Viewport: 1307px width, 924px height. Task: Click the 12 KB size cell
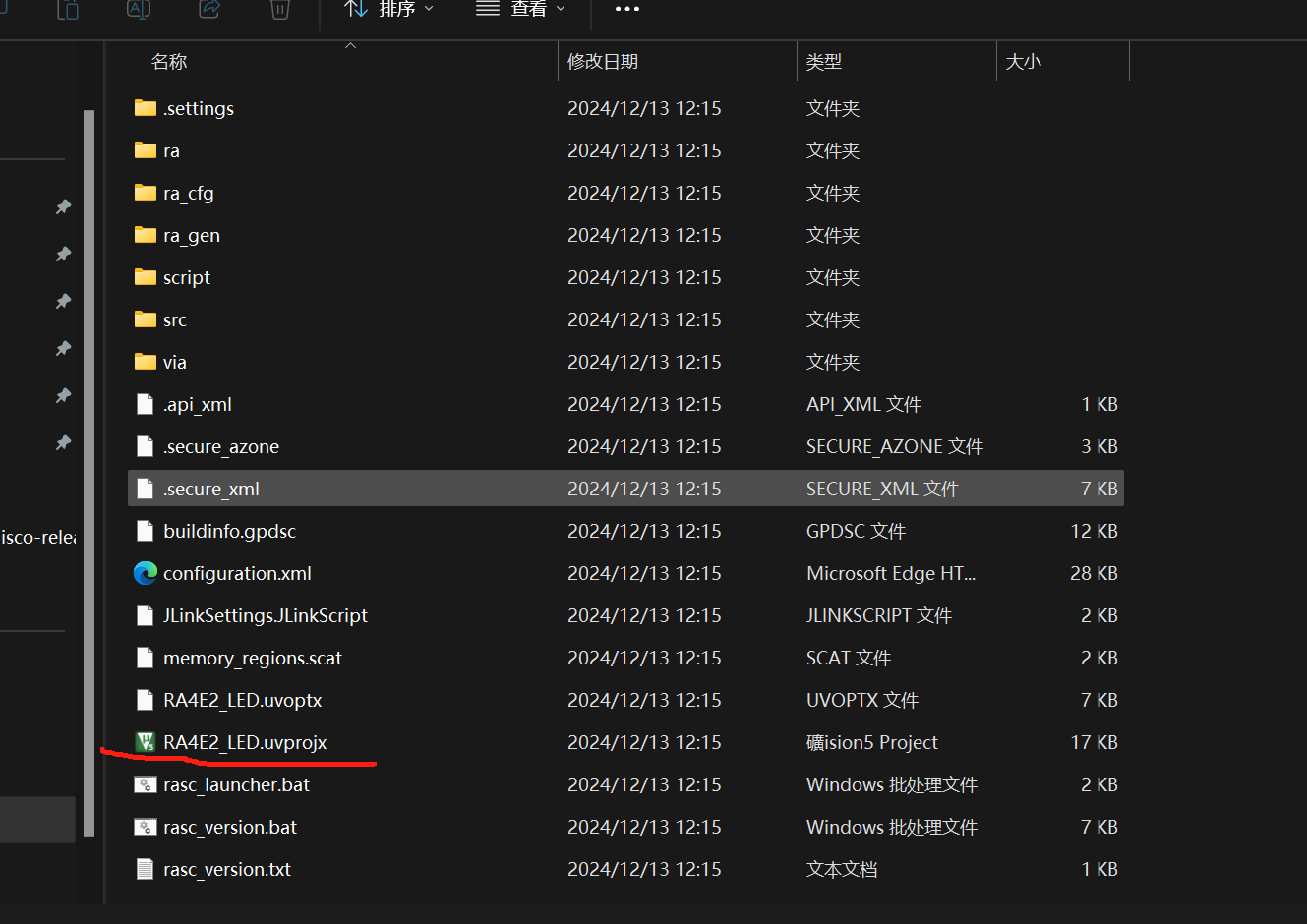[1094, 531]
